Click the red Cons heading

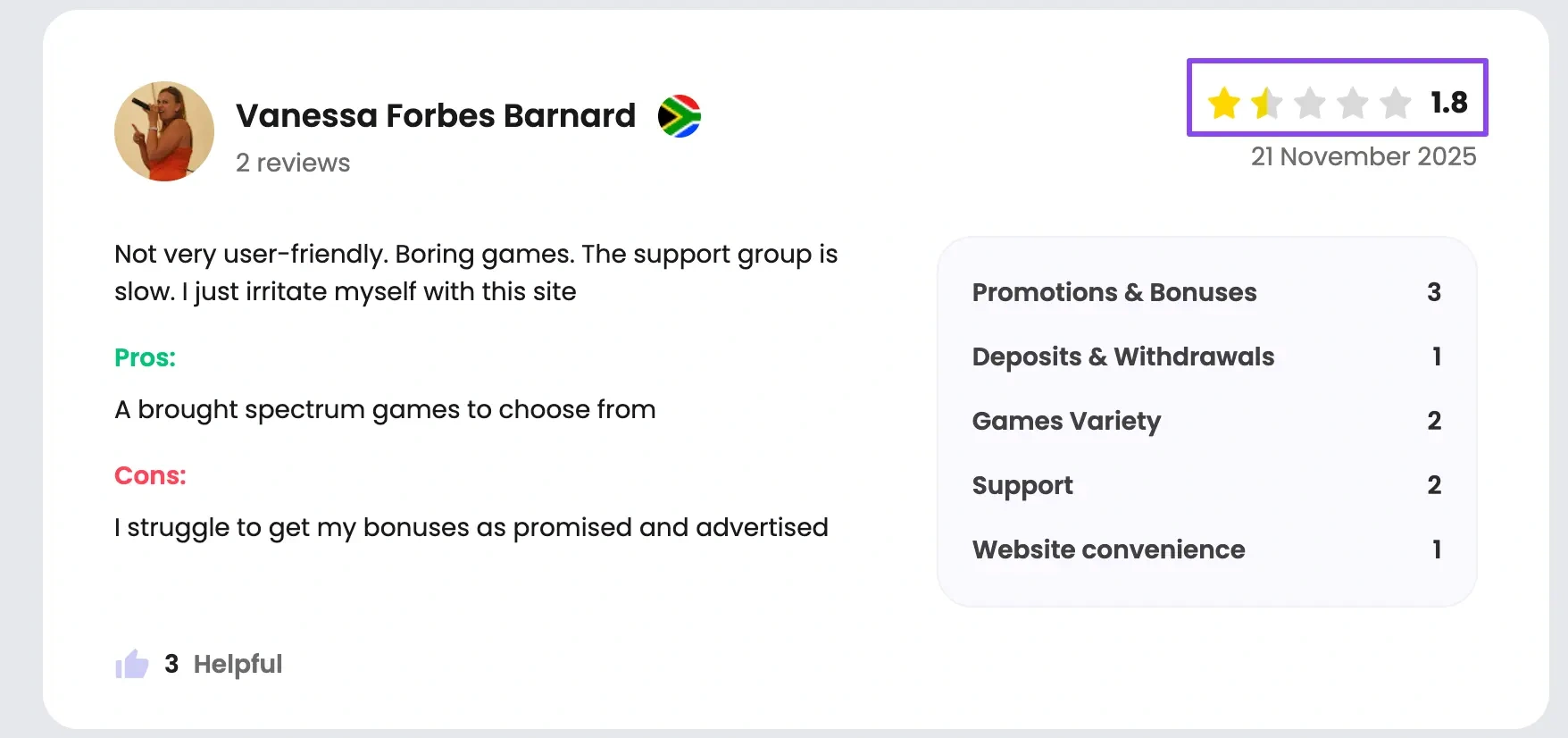(x=150, y=475)
